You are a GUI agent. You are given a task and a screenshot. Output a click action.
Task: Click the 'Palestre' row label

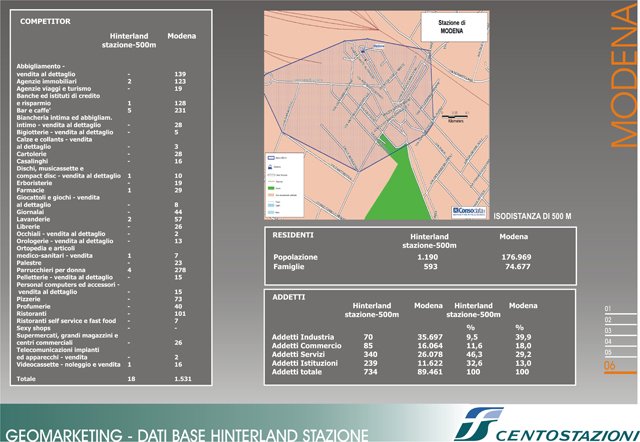(29, 263)
